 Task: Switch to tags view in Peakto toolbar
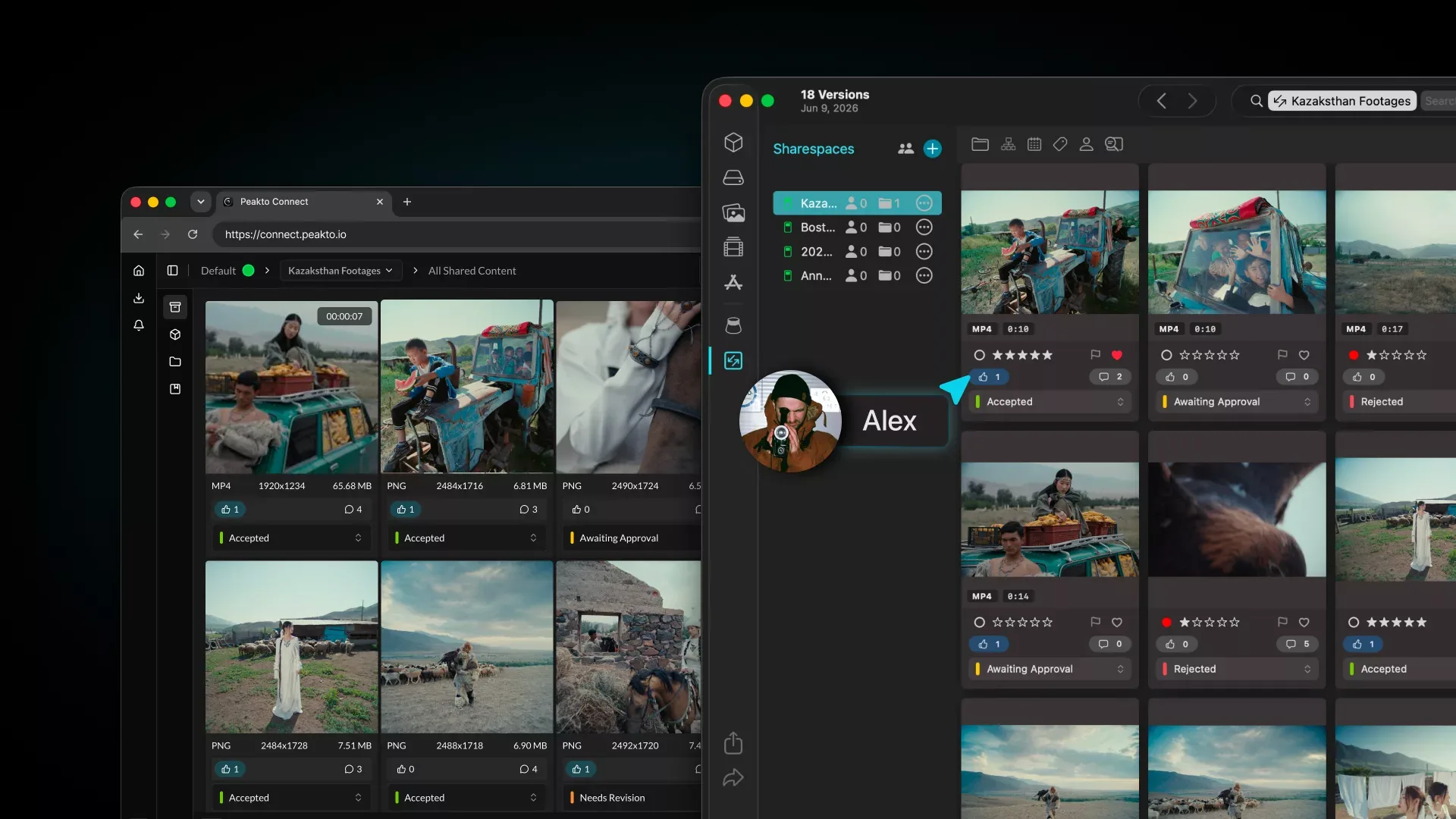(1060, 144)
